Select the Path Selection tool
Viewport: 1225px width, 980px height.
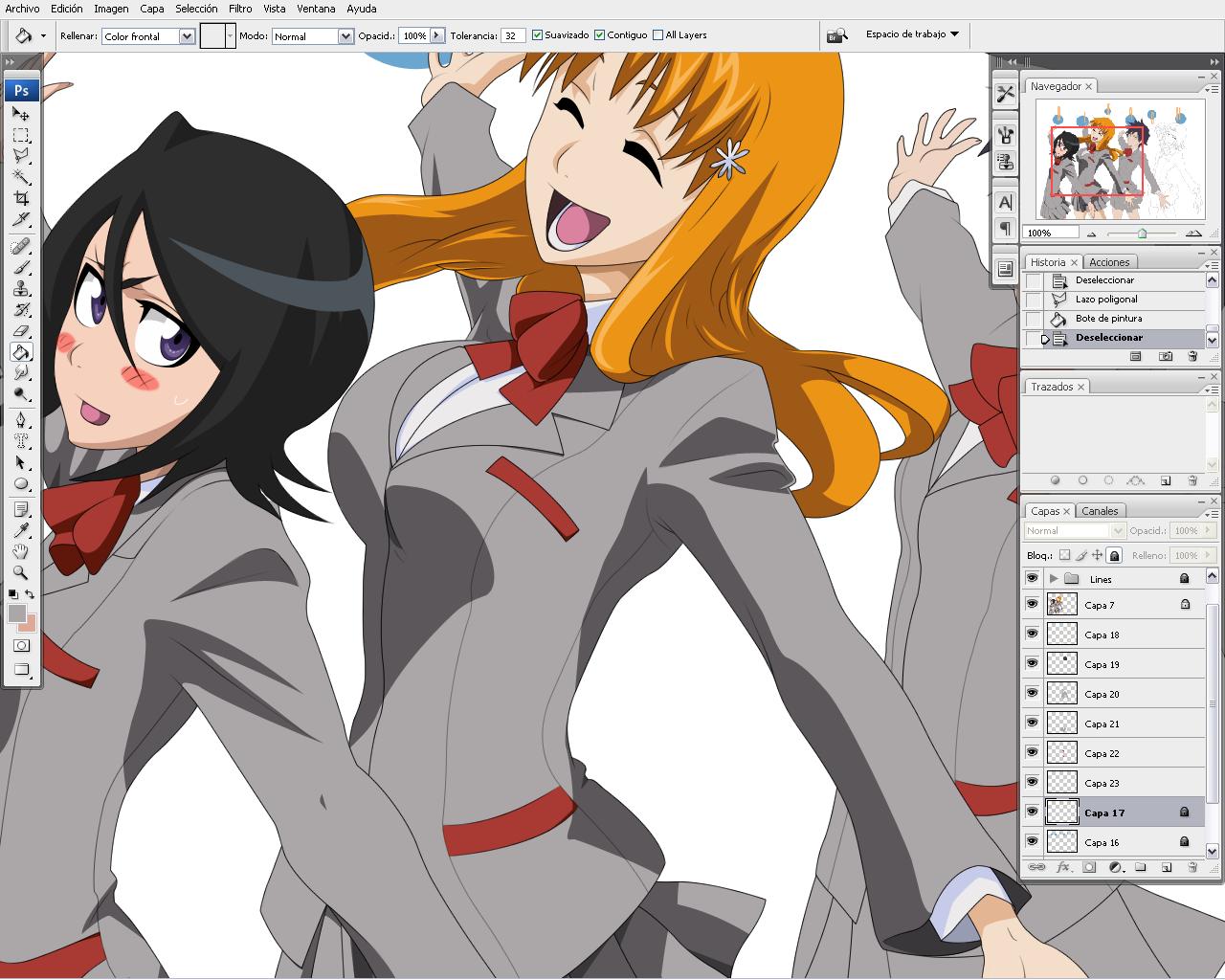21,462
